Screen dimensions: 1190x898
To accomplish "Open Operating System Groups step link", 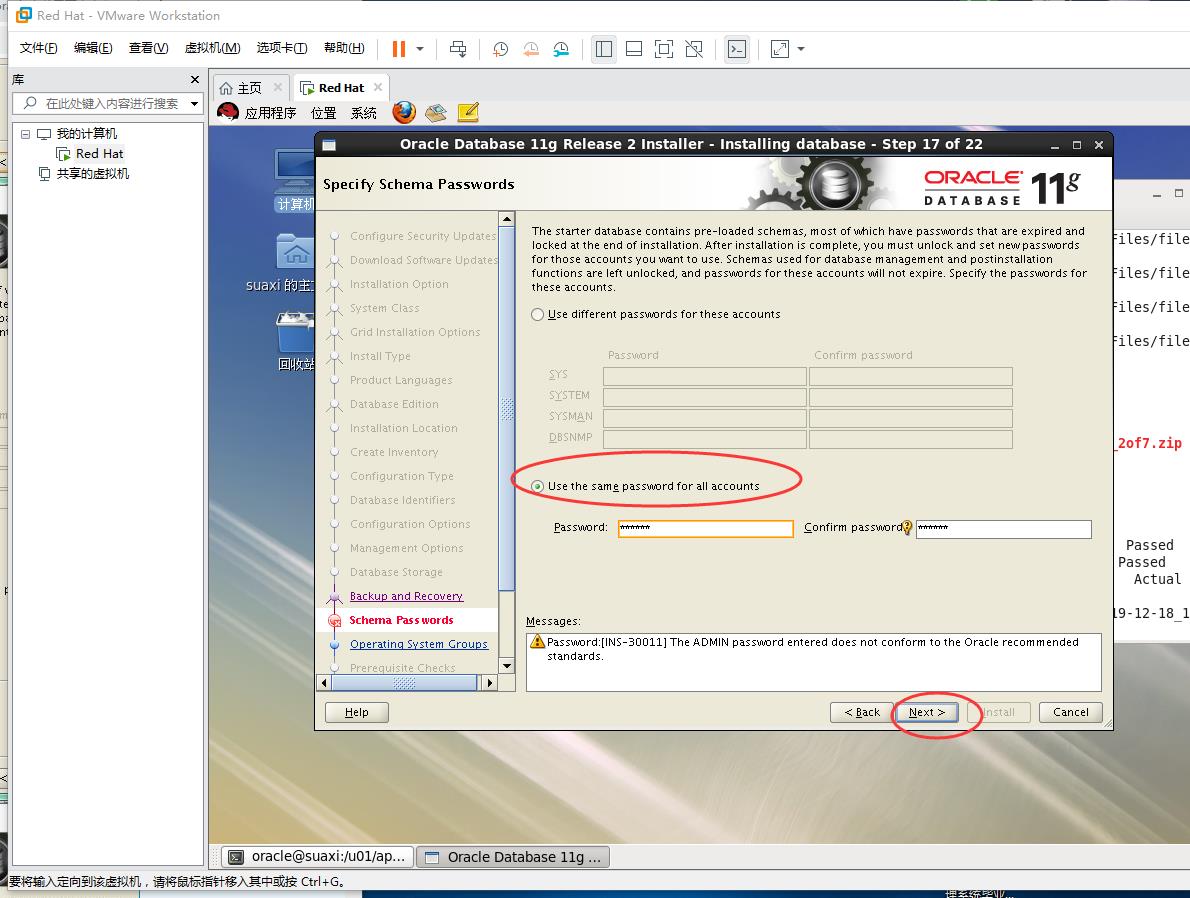I will pos(419,644).
